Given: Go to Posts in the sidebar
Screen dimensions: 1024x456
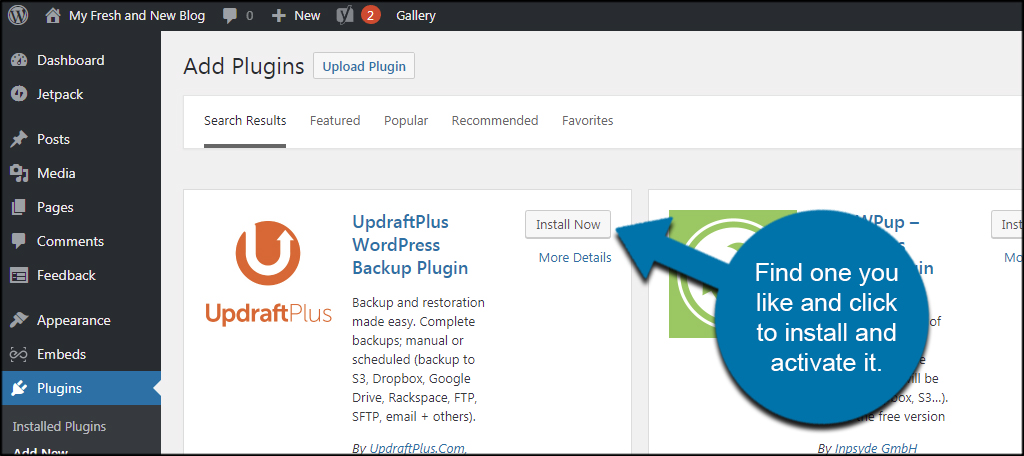Looking at the screenshot, I should point(53,139).
